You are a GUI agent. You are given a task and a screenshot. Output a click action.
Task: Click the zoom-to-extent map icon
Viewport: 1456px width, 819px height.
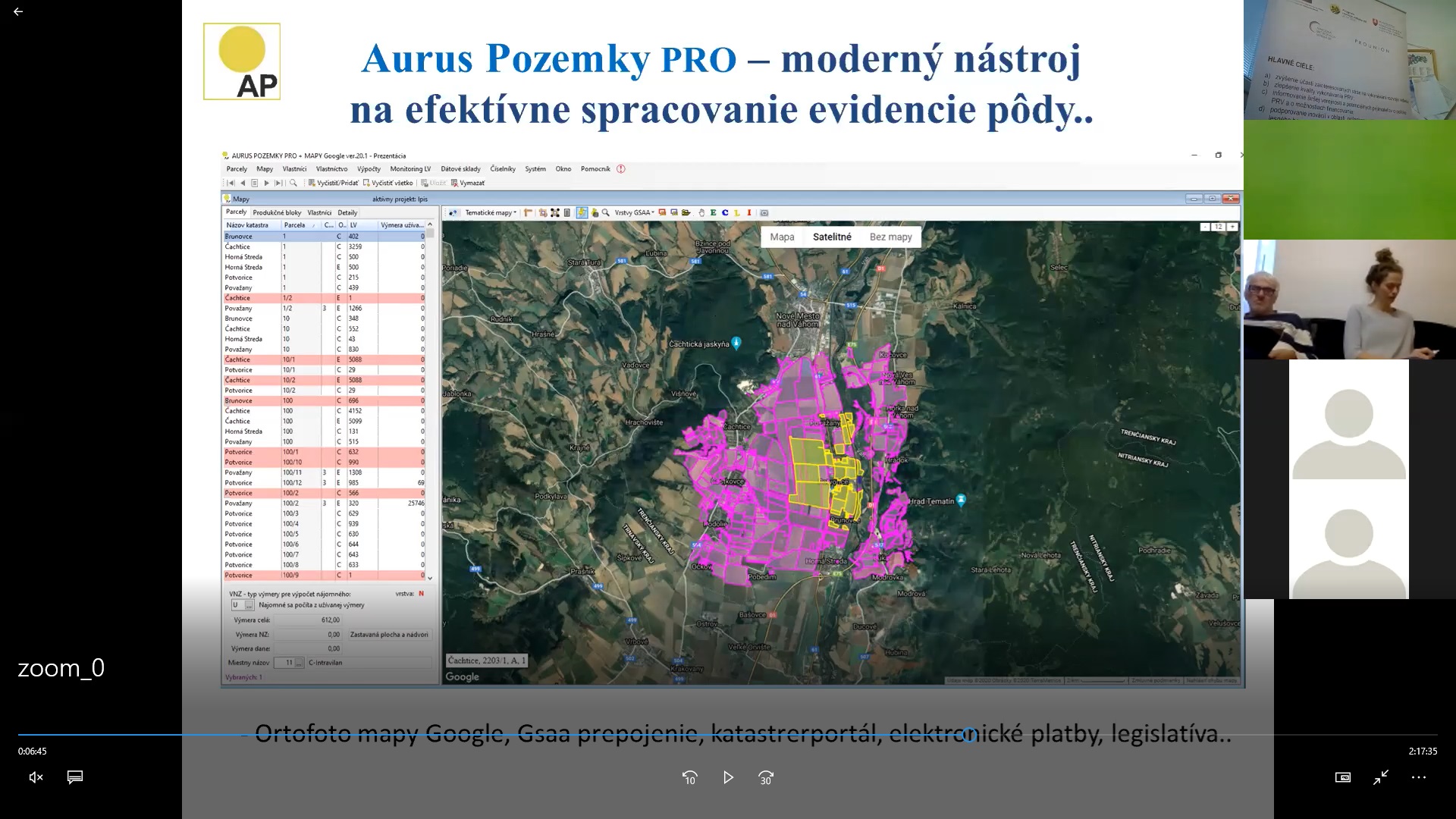(764, 213)
